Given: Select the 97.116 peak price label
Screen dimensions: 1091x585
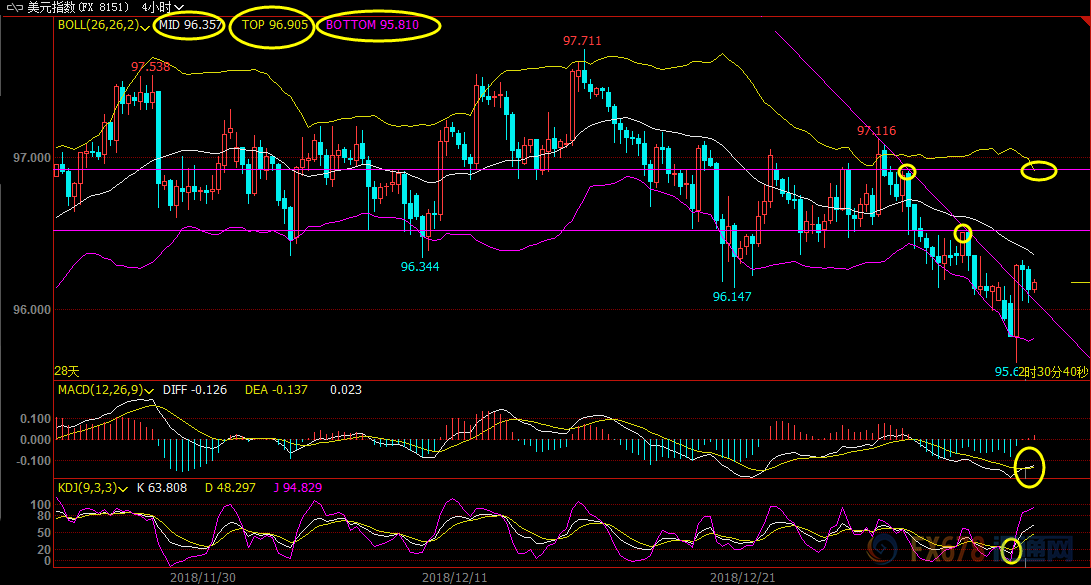Looking at the screenshot, I should coord(876,131).
